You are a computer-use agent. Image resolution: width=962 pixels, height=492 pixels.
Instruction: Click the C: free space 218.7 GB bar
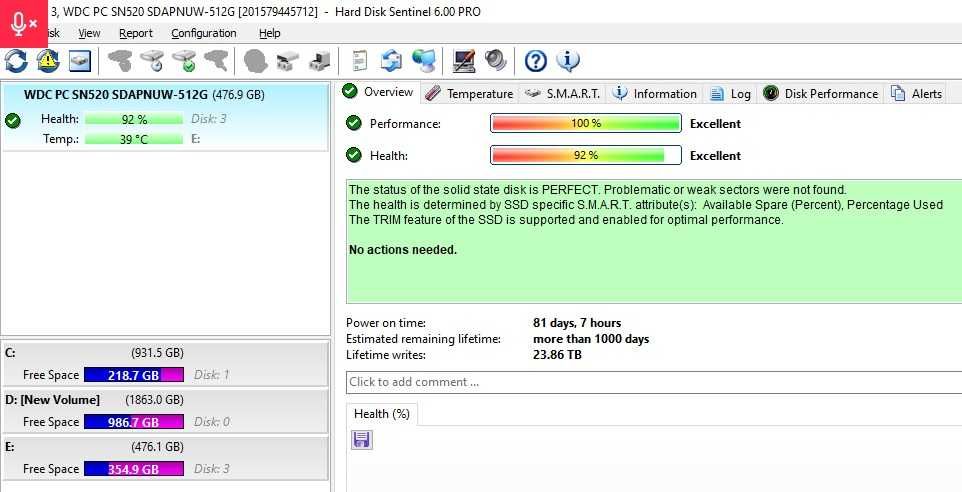point(134,375)
